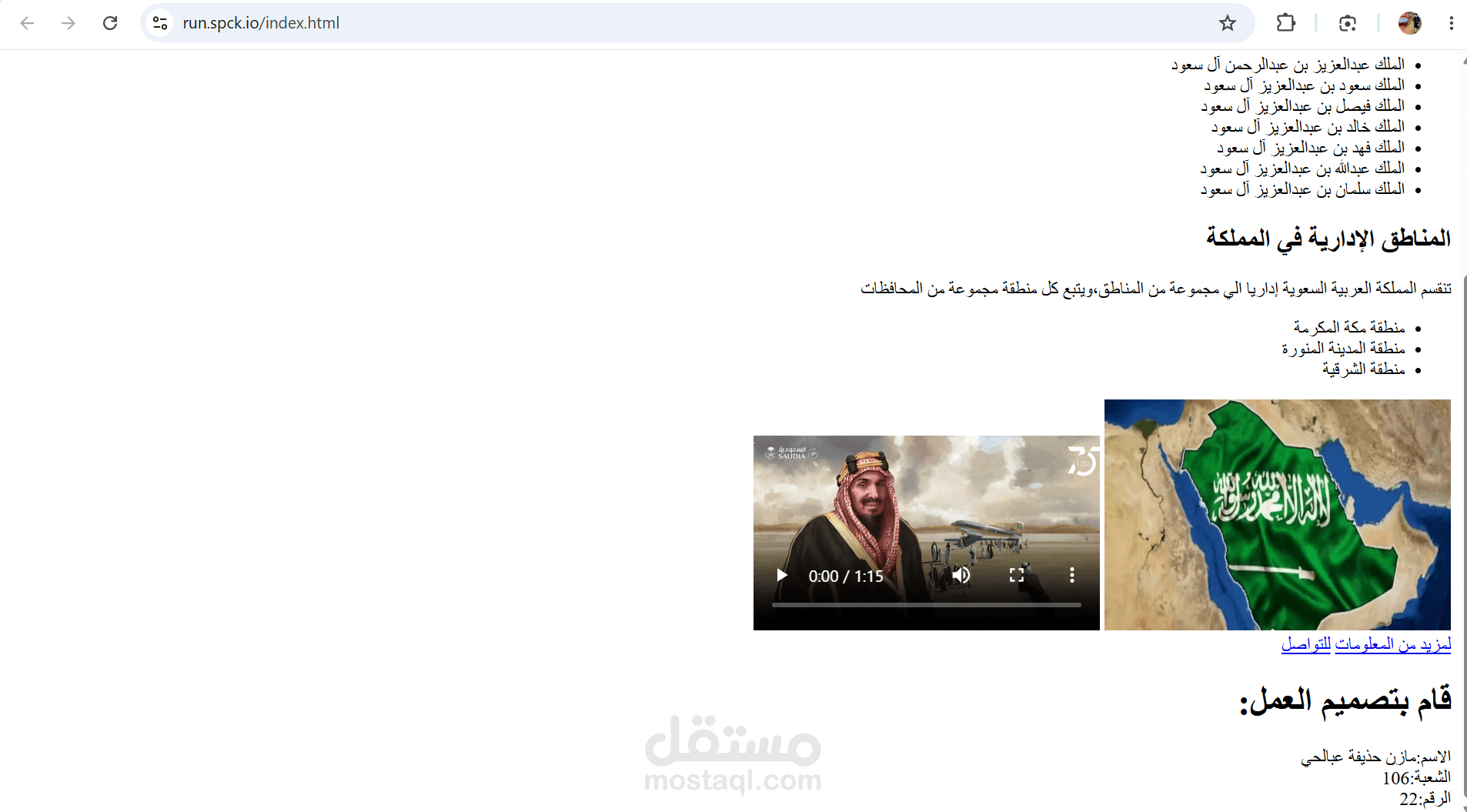Go forward to the next page
This screenshot has height=812, width=1467.
coord(69,23)
